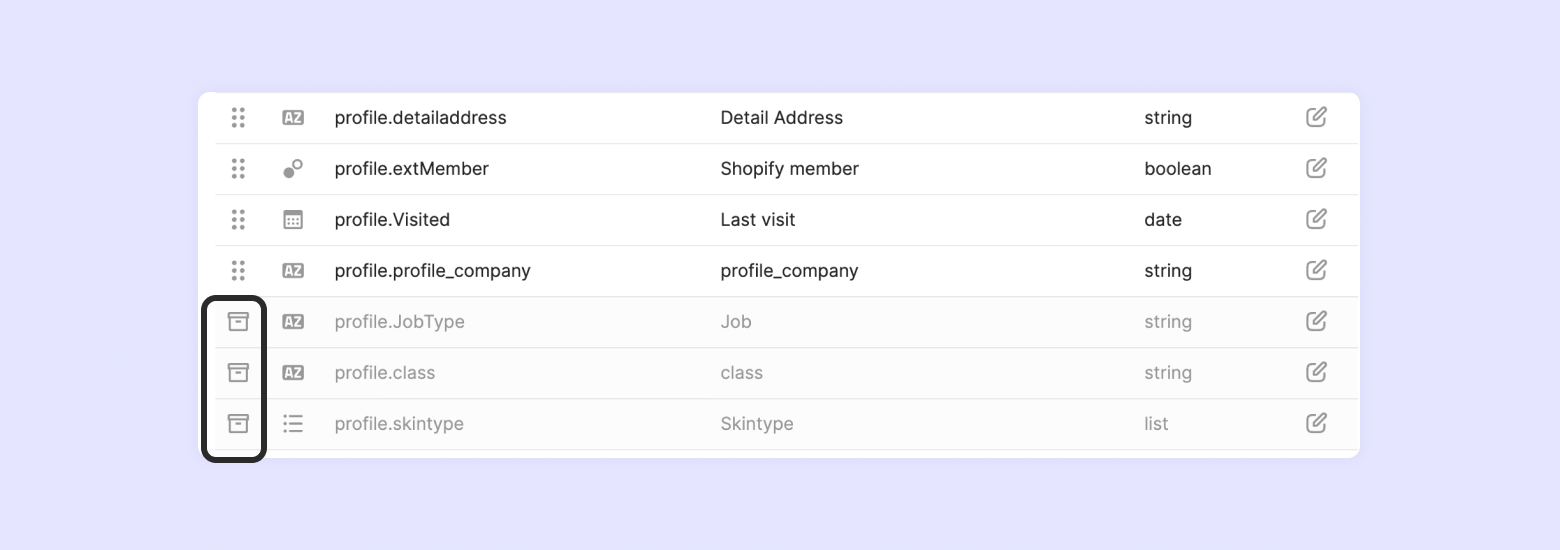Click archive icon beside profile.JobType

pyautogui.click(x=238, y=321)
